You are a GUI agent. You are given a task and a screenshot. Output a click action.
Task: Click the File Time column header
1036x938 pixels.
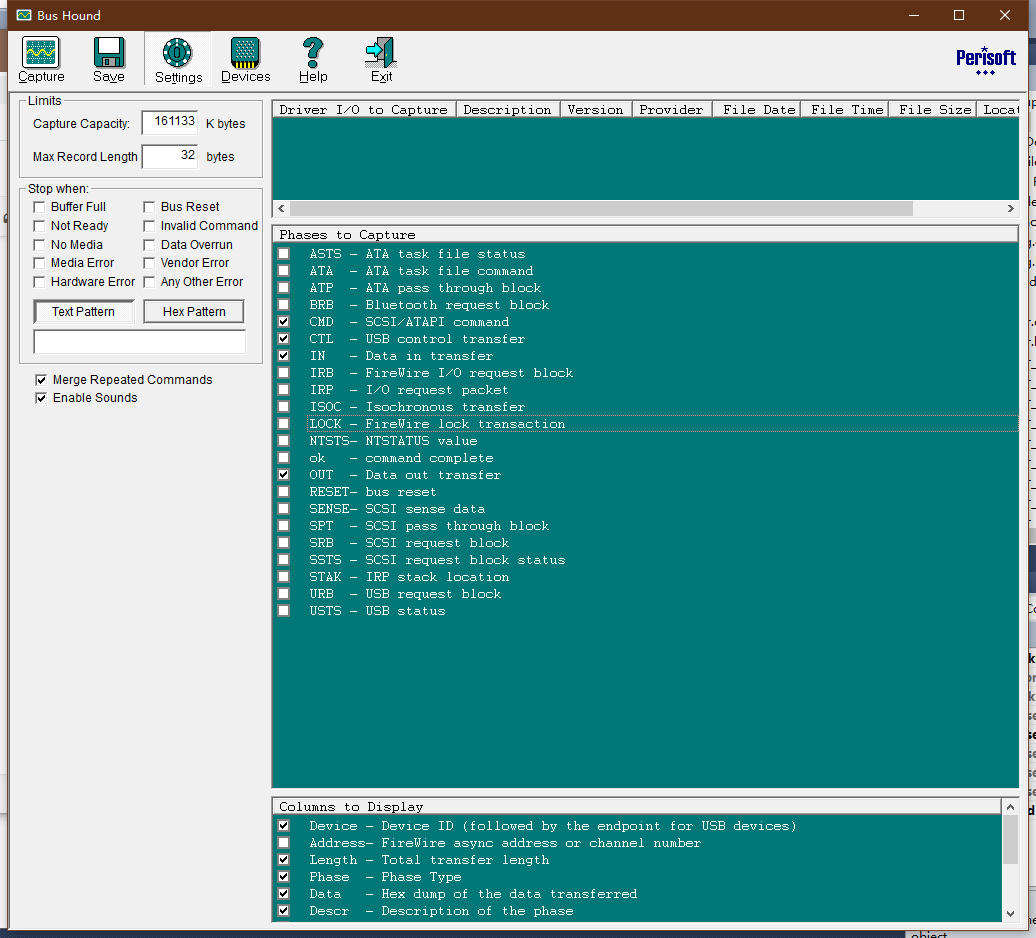tap(846, 110)
